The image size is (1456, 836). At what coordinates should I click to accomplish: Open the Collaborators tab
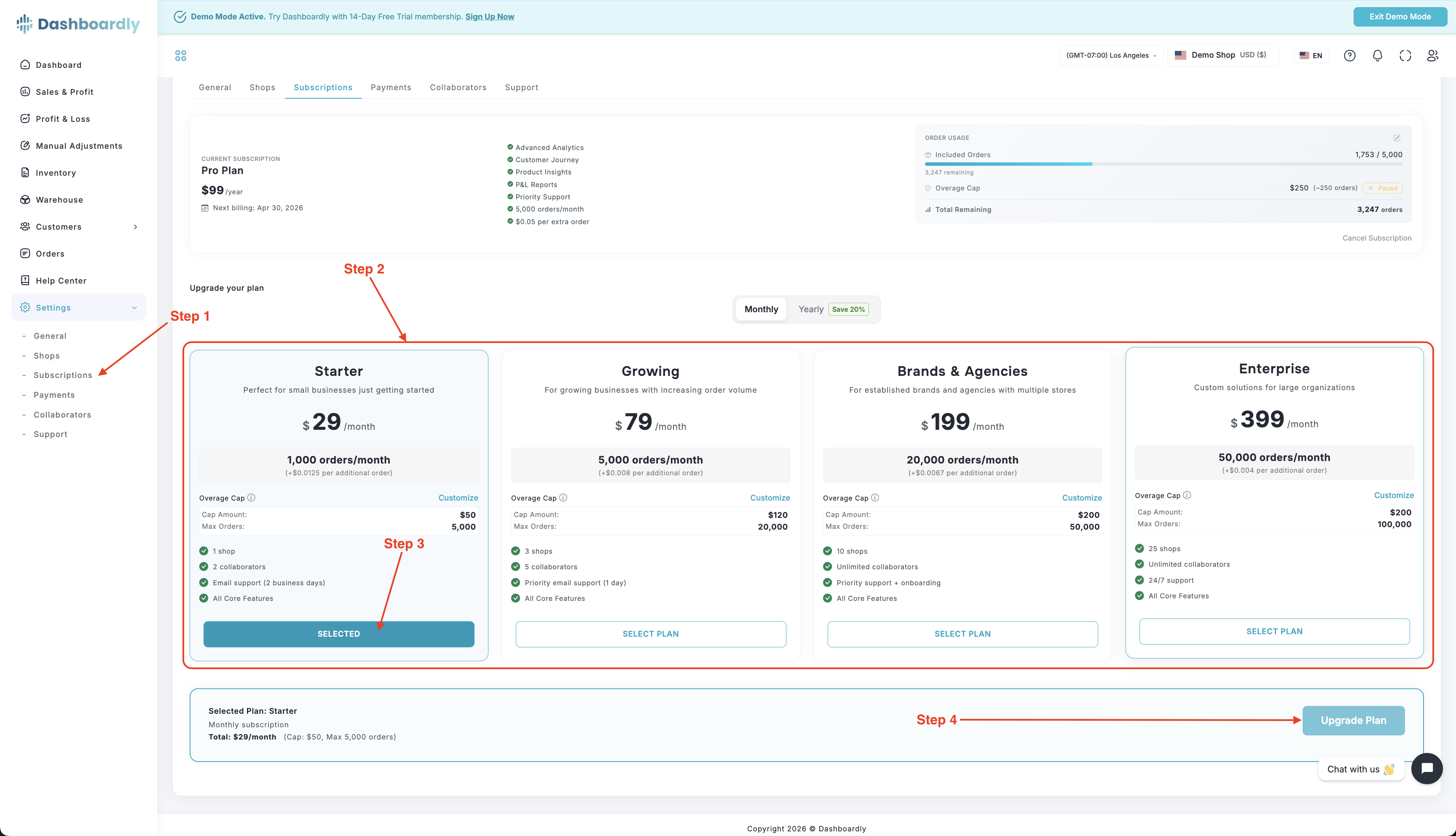[x=458, y=87]
